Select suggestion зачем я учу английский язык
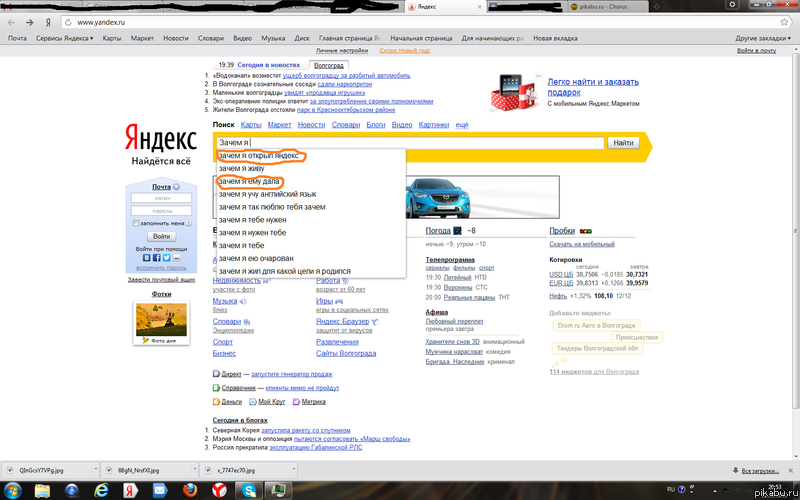800x500 pixels. coord(311,194)
